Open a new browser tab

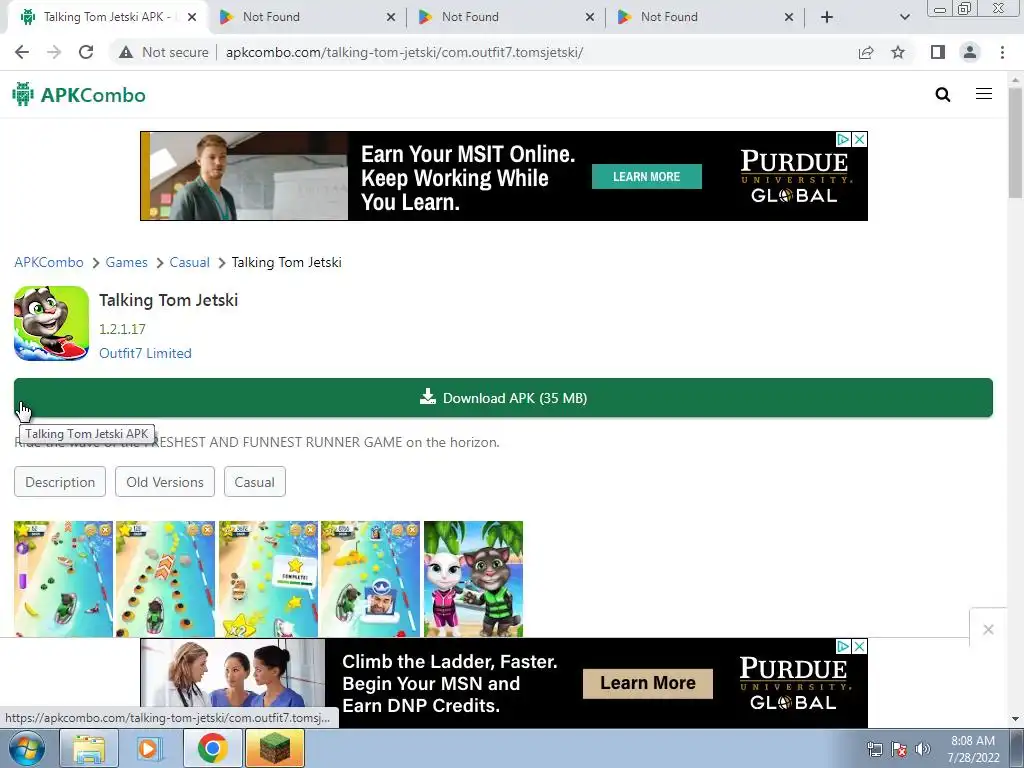827,17
